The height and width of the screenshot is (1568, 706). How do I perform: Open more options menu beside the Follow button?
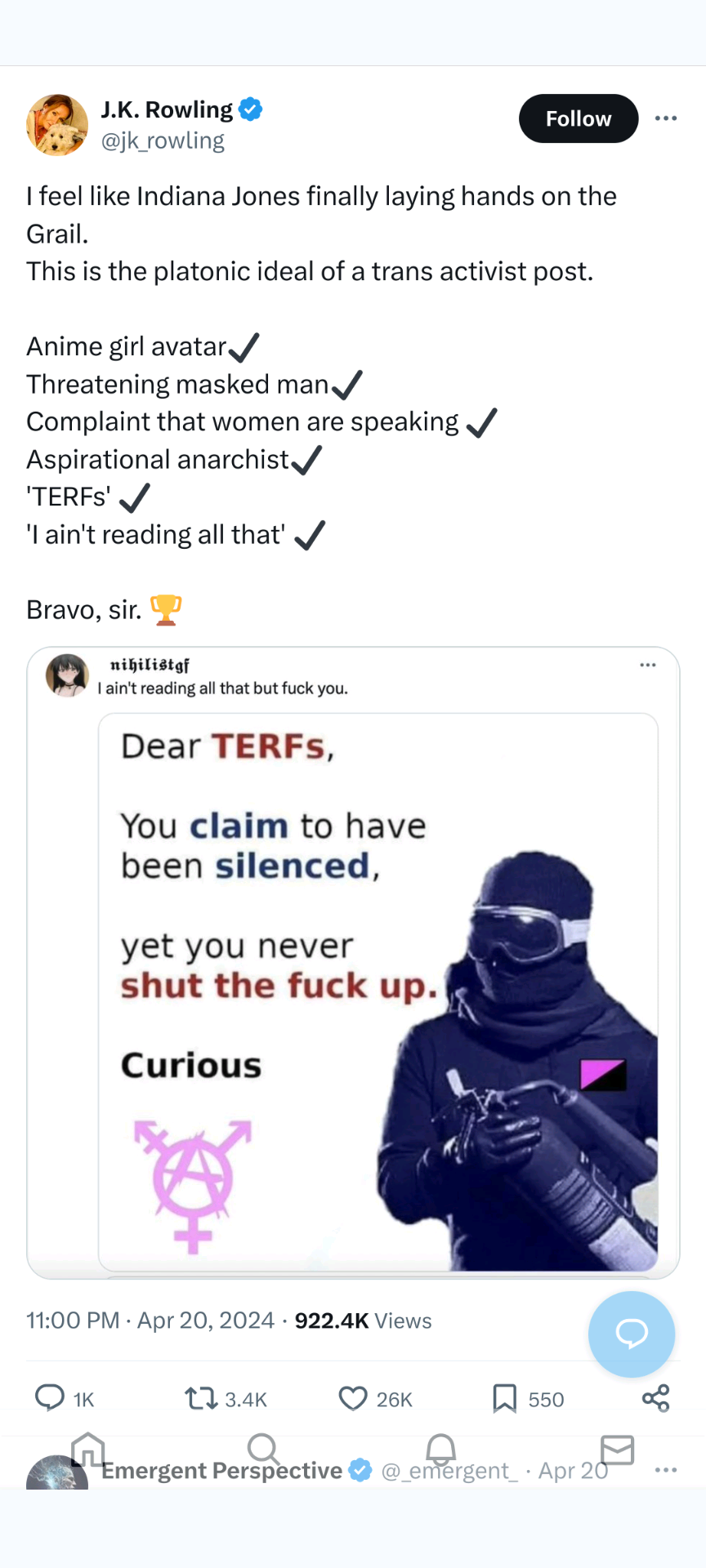point(666,118)
